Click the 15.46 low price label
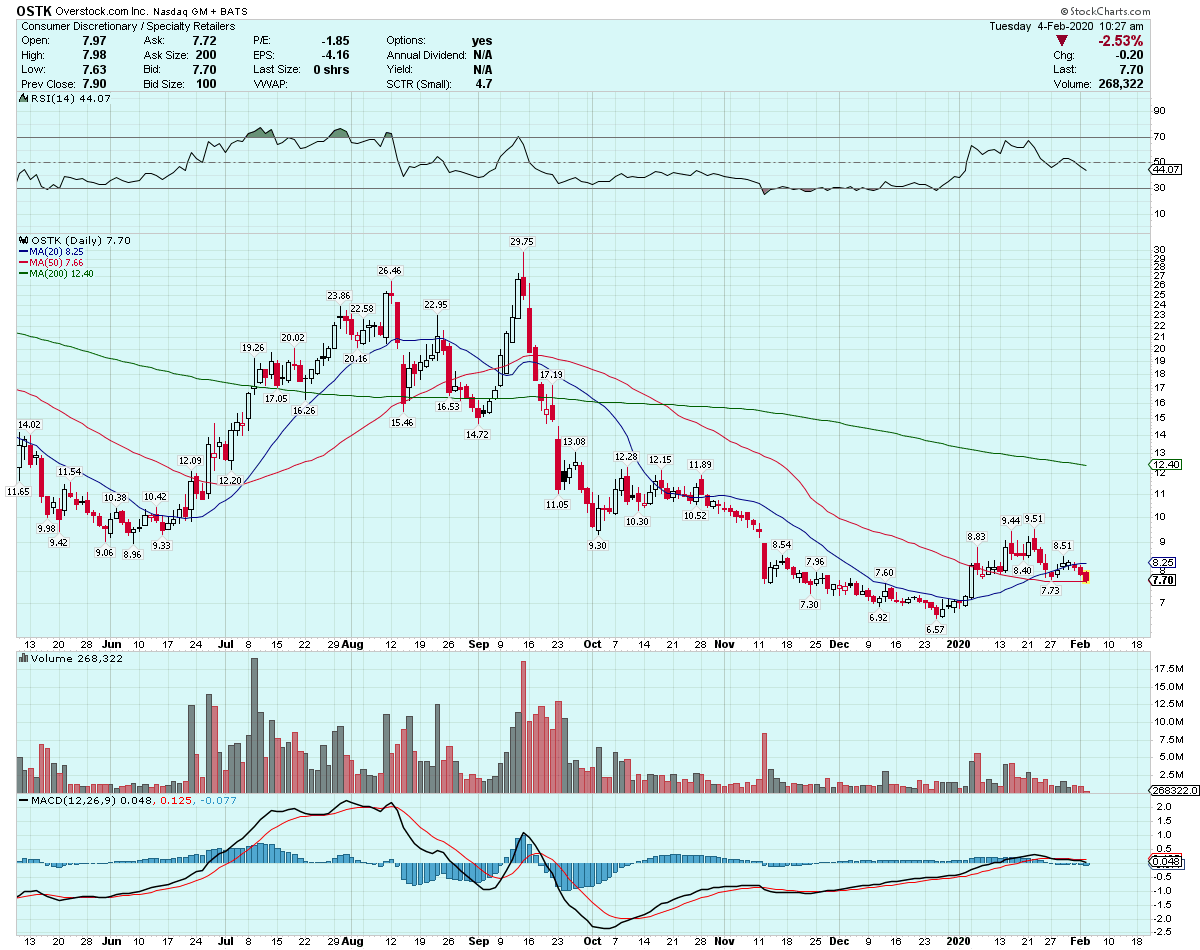Image resolution: width=1200 pixels, height=950 pixels. 402,423
